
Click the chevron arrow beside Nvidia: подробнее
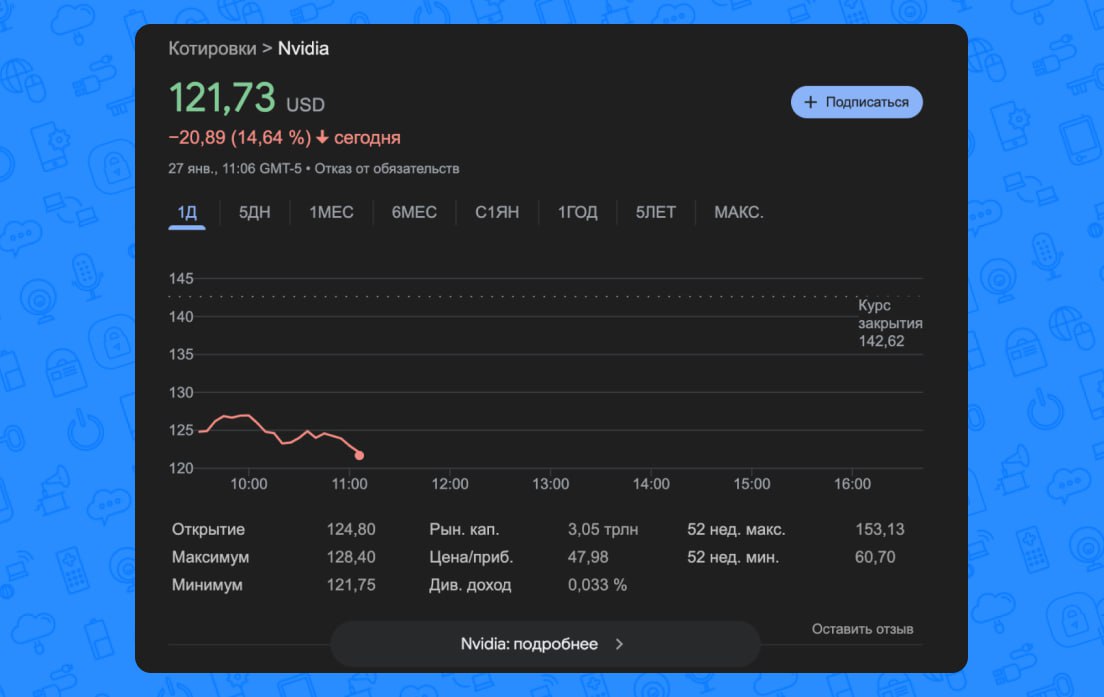pyautogui.click(x=619, y=644)
